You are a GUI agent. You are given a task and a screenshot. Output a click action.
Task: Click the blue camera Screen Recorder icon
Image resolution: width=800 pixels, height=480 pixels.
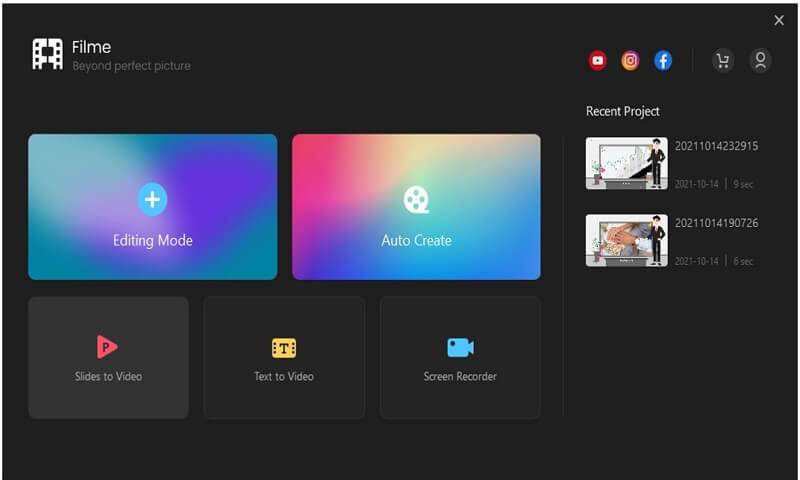coord(460,347)
